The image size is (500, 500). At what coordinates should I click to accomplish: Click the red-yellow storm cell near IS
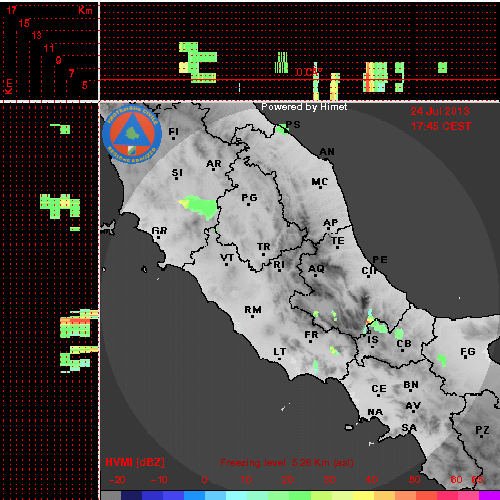(370, 321)
